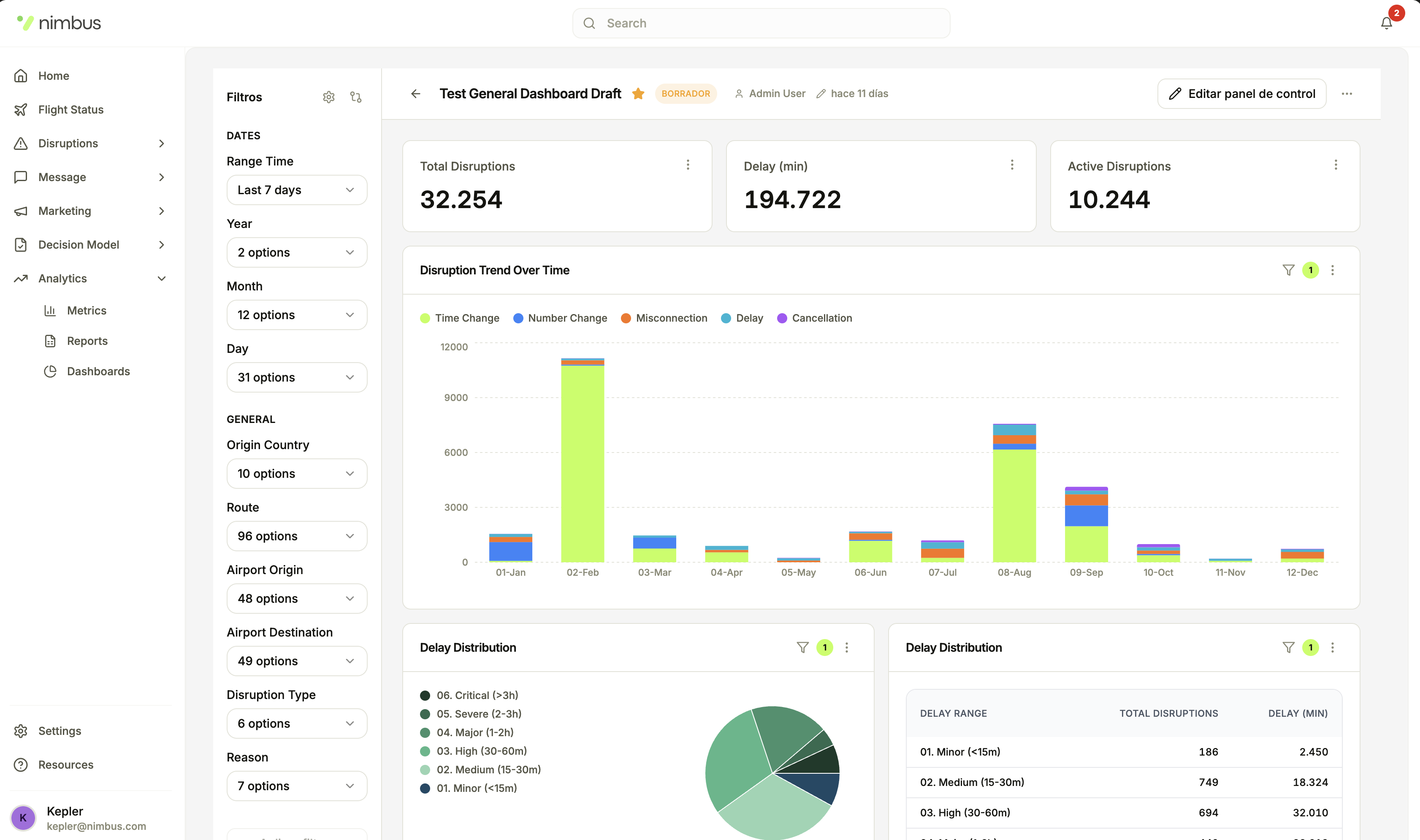Toggle Time Change series in chart legend
Viewport: 1420px width, 840px height.
(x=460, y=318)
